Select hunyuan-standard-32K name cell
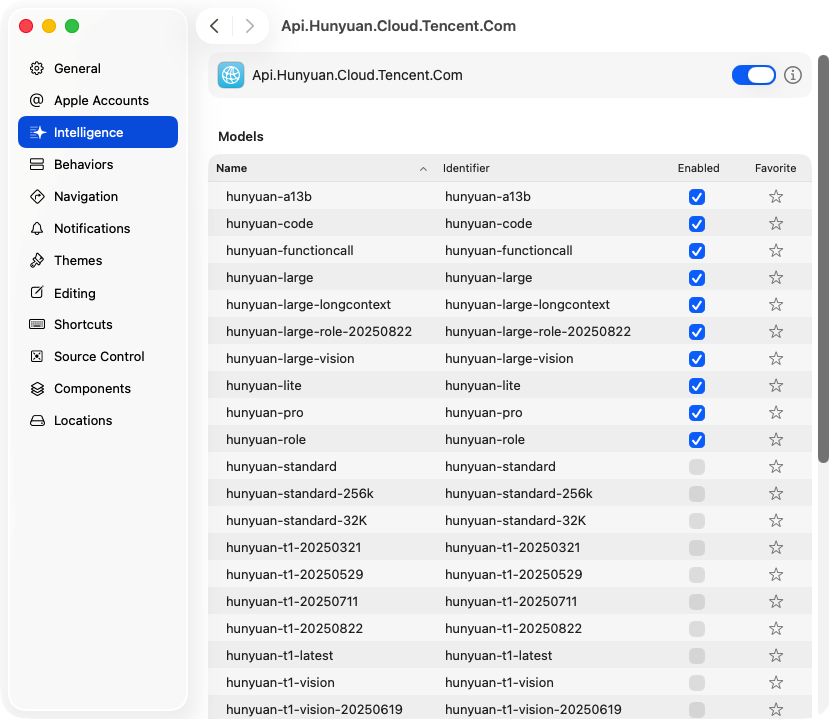The width and height of the screenshot is (832, 719). tap(296, 521)
